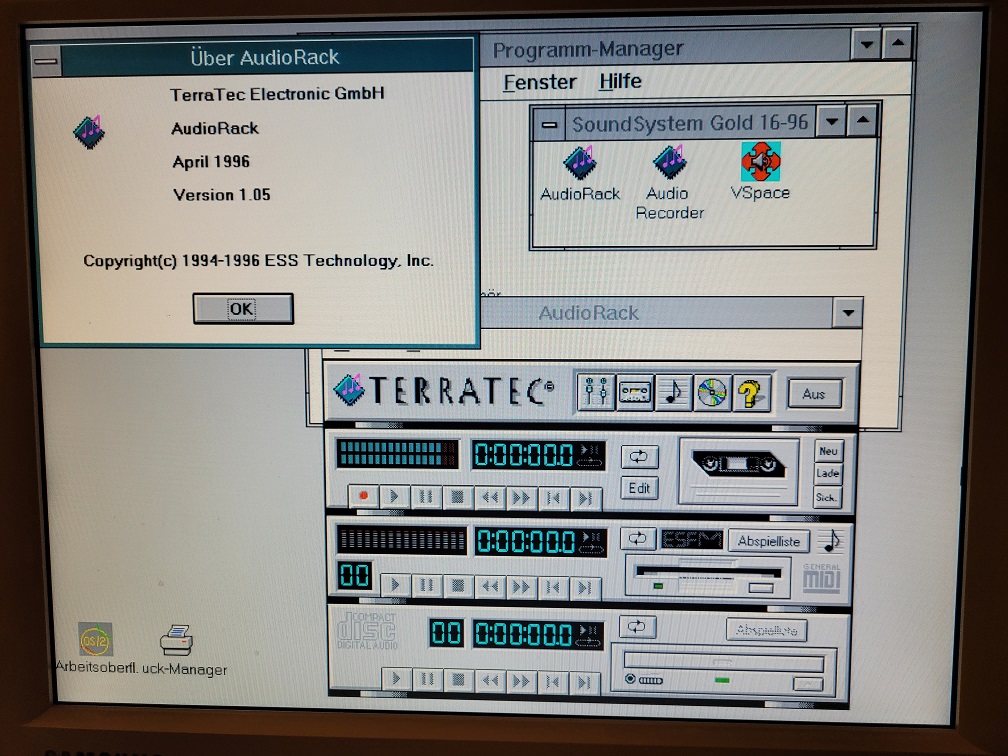The width and height of the screenshot is (1008, 756).
Task: Pause the audio recorder deck
Action: (426, 496)
